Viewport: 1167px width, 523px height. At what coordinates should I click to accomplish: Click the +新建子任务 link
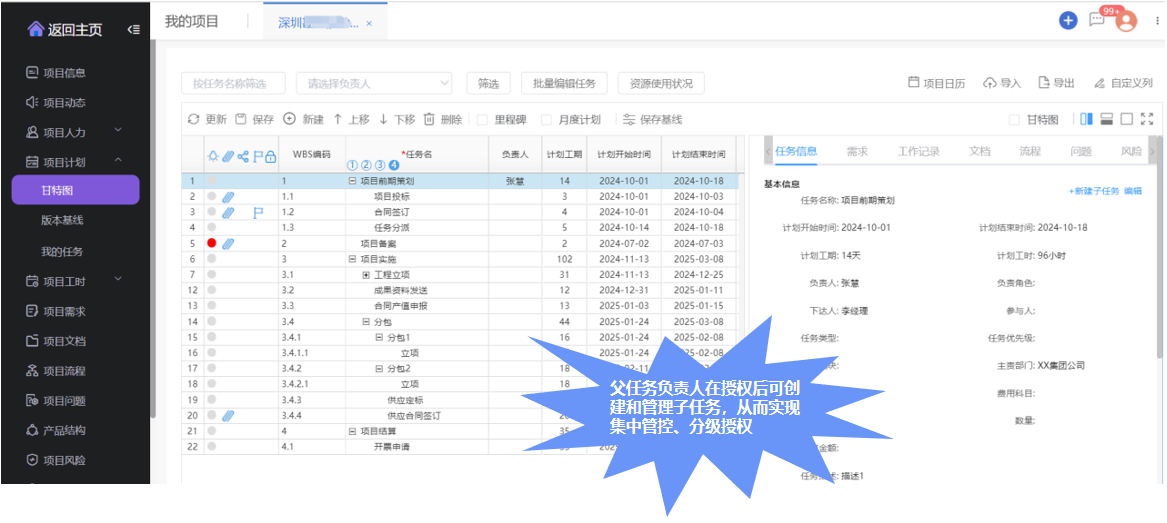click(1093, 191)
